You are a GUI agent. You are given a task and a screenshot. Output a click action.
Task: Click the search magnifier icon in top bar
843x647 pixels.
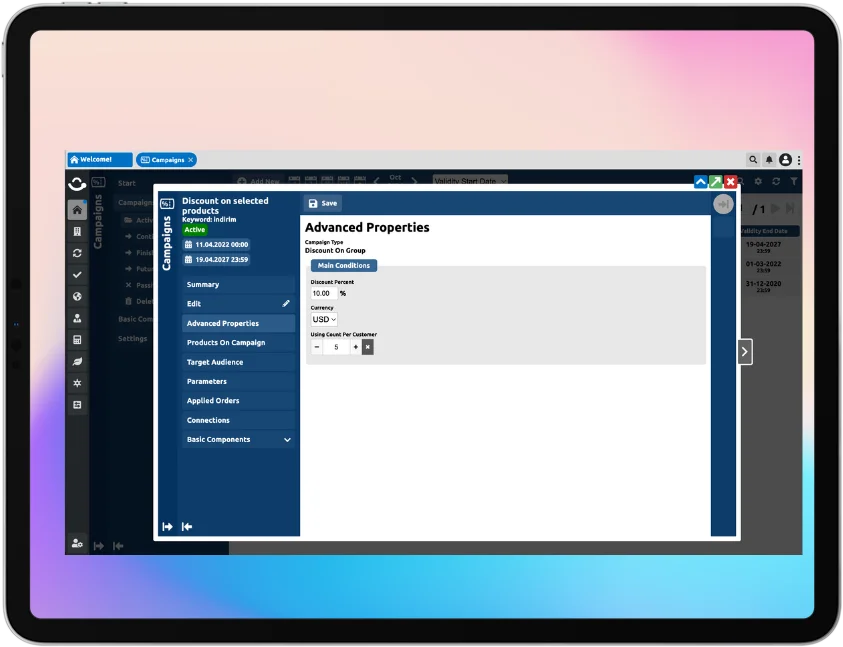[753, 160]
